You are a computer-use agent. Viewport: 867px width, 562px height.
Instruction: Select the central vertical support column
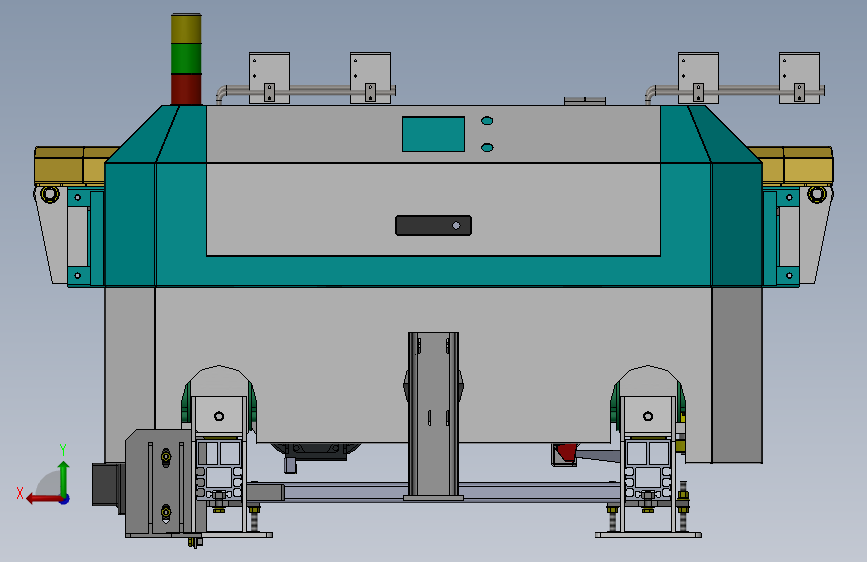[x=434, y=415]
